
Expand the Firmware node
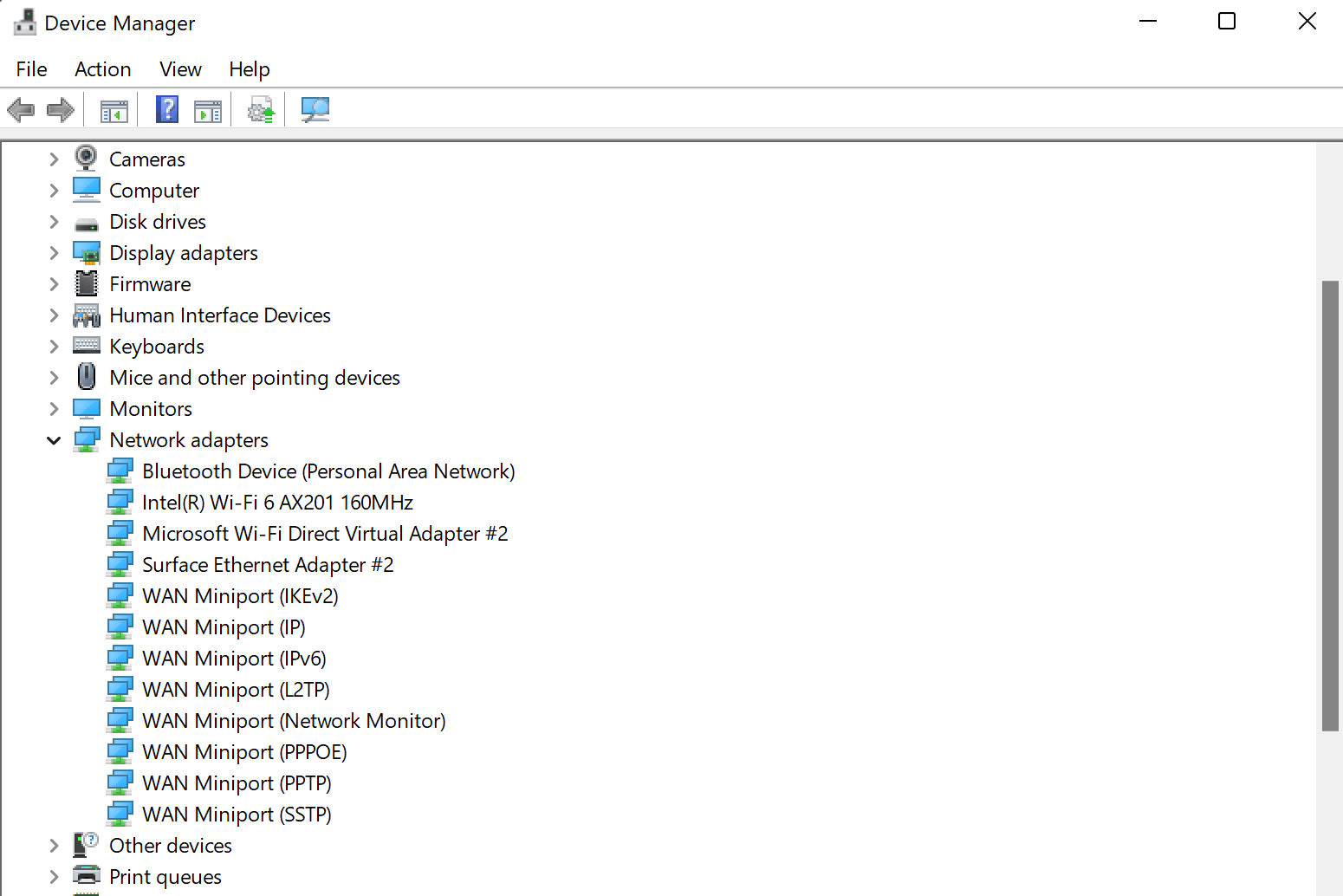pos(54,283)
